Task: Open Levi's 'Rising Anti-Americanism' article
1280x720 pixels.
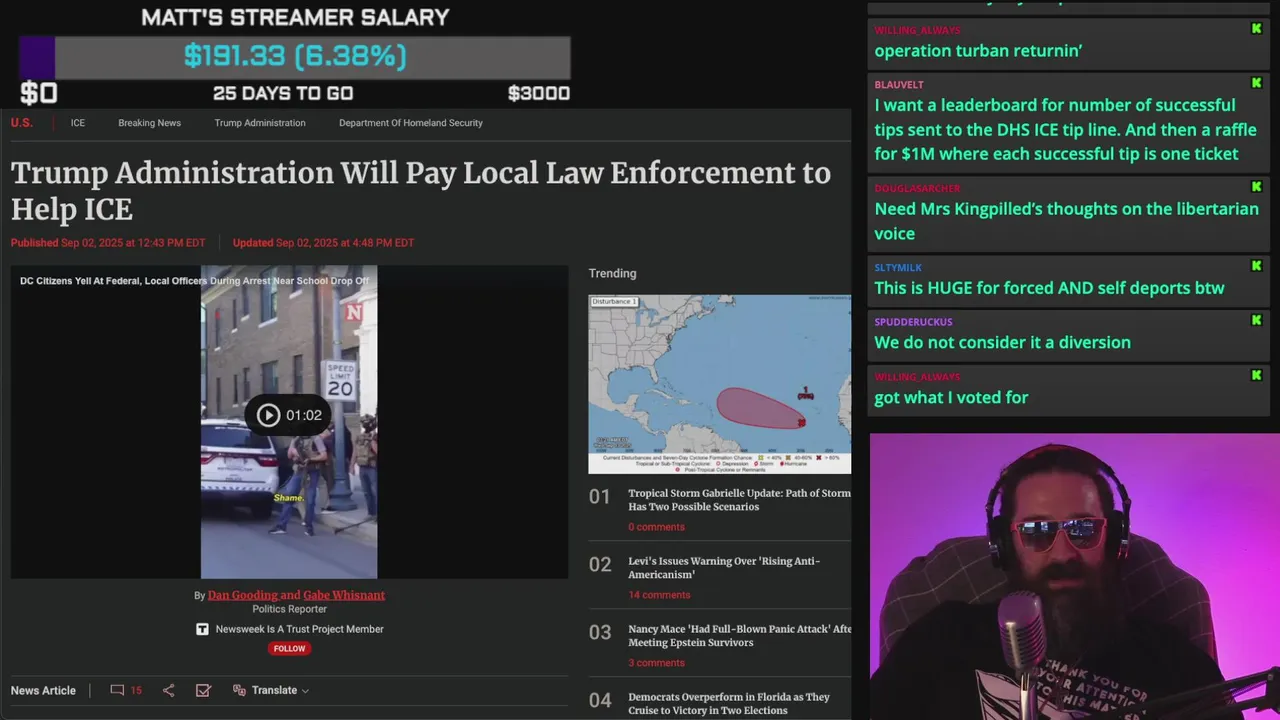Action: 724,568
